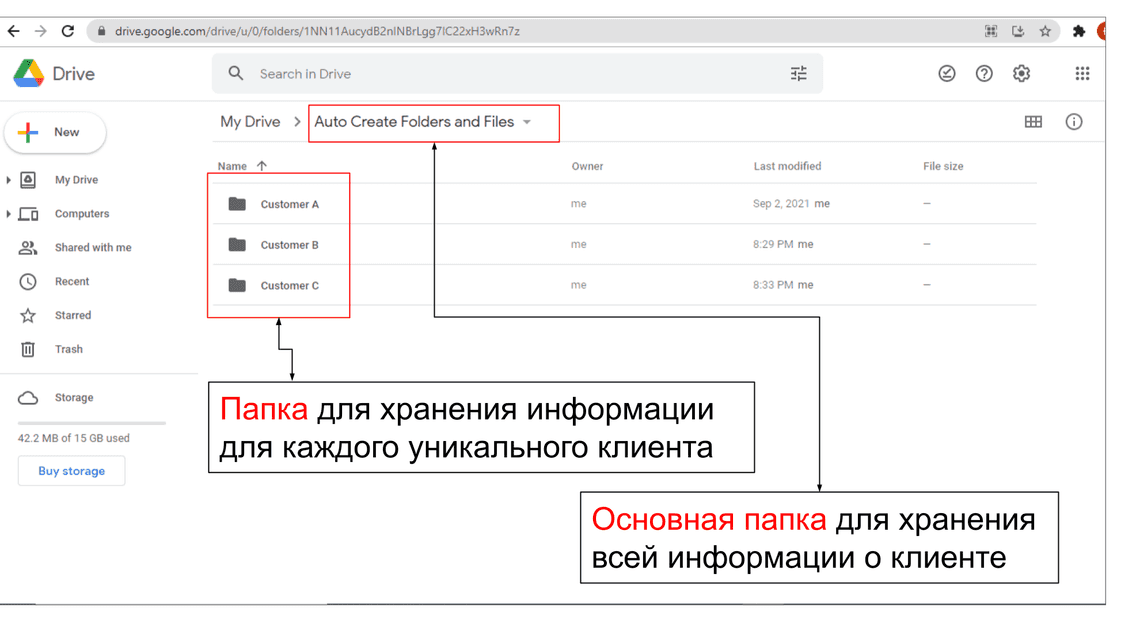
Task: Open Drive Settings gear icon
Action: click(1021, 74)
